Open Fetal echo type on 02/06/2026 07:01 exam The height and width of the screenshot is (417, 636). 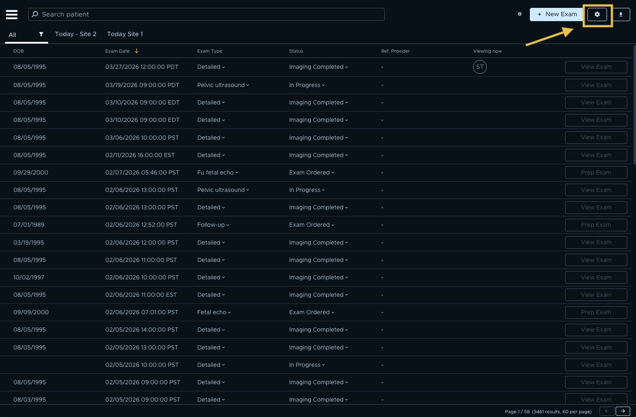coord(214,312)
